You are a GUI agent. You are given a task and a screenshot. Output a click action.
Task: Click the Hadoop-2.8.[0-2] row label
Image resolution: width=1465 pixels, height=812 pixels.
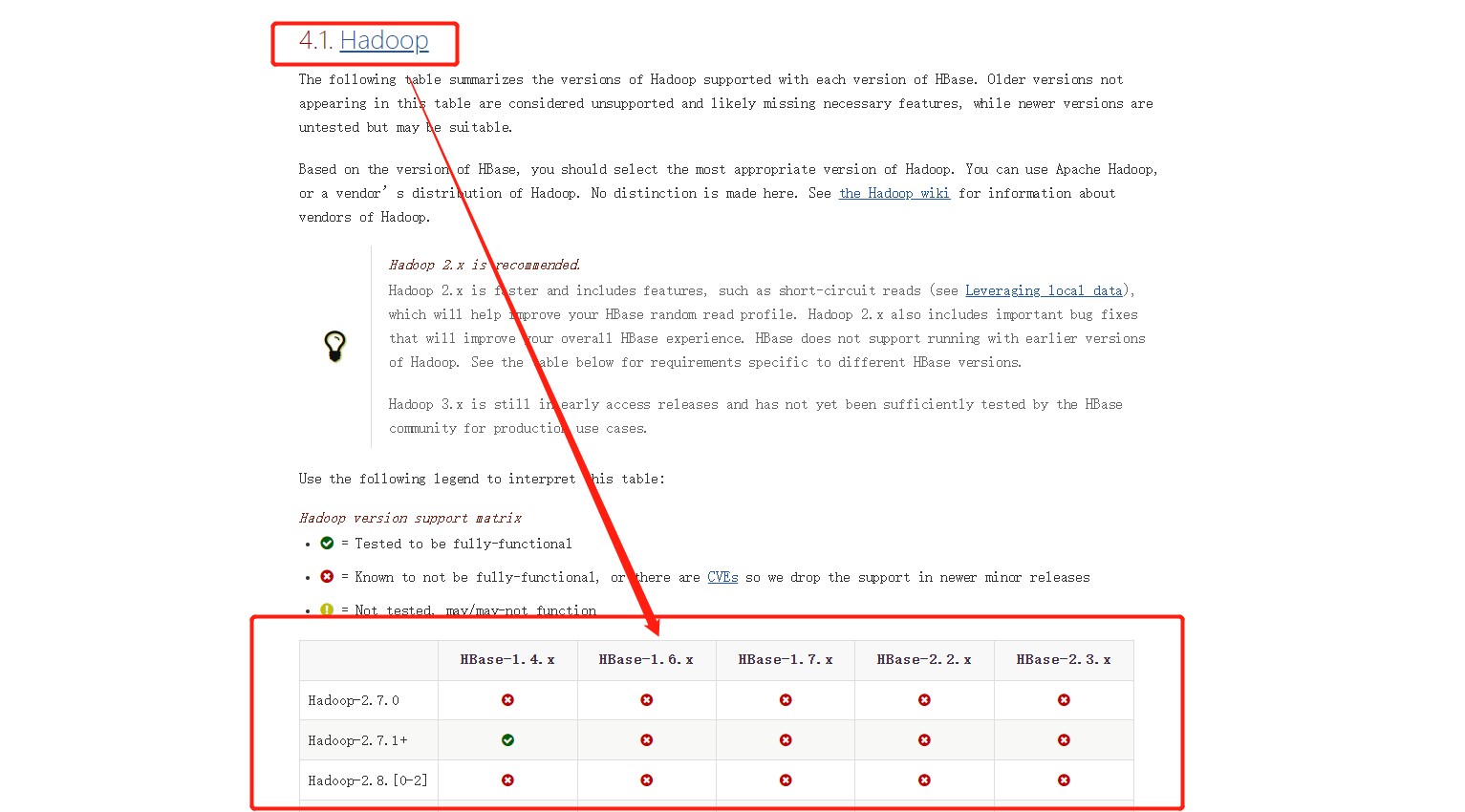pyautogui.click(x=368, y=780)
